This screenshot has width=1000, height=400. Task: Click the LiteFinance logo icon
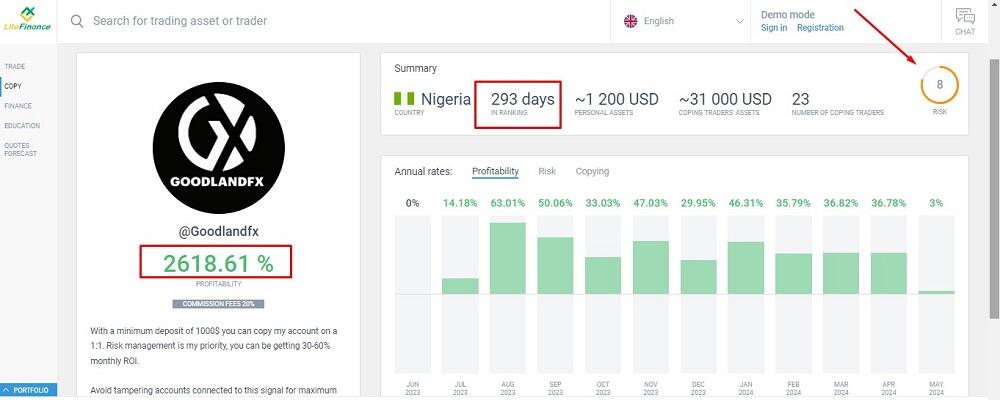(27, 15)
